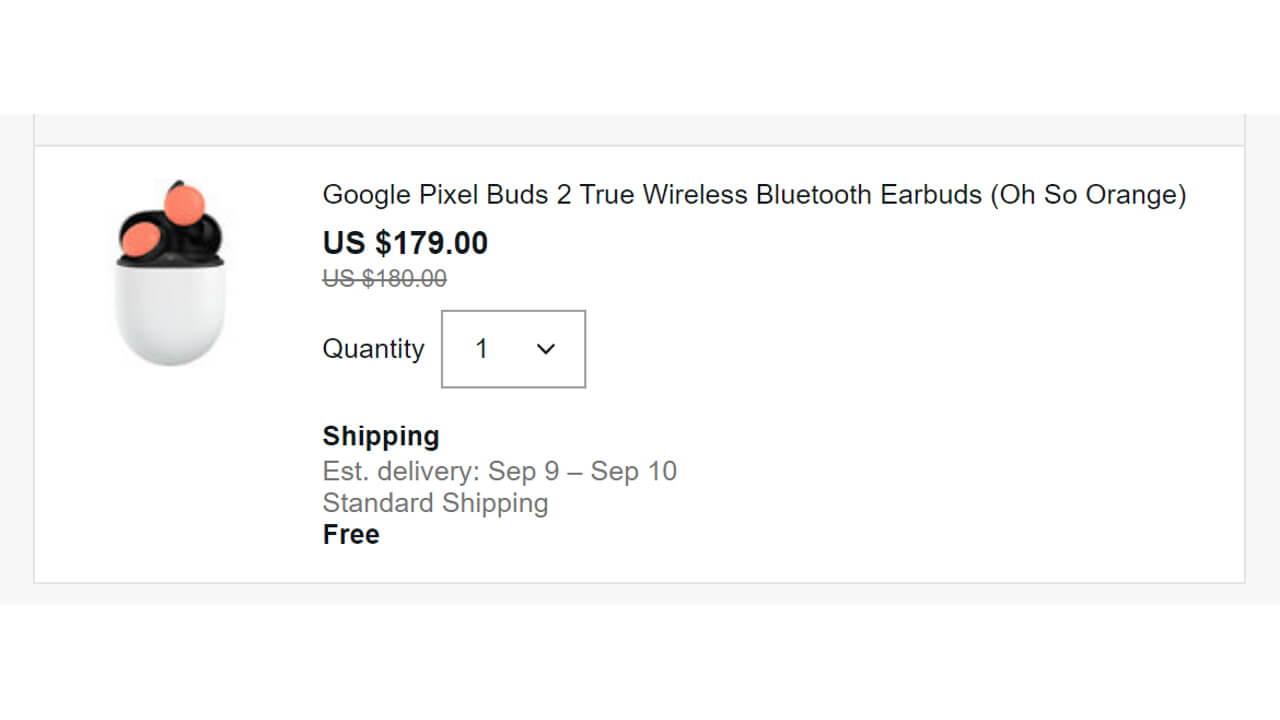This screenshot has height=720, width=1280.
Task: Click the crossed-out US $180.00 price
Action: click(384, 279)
